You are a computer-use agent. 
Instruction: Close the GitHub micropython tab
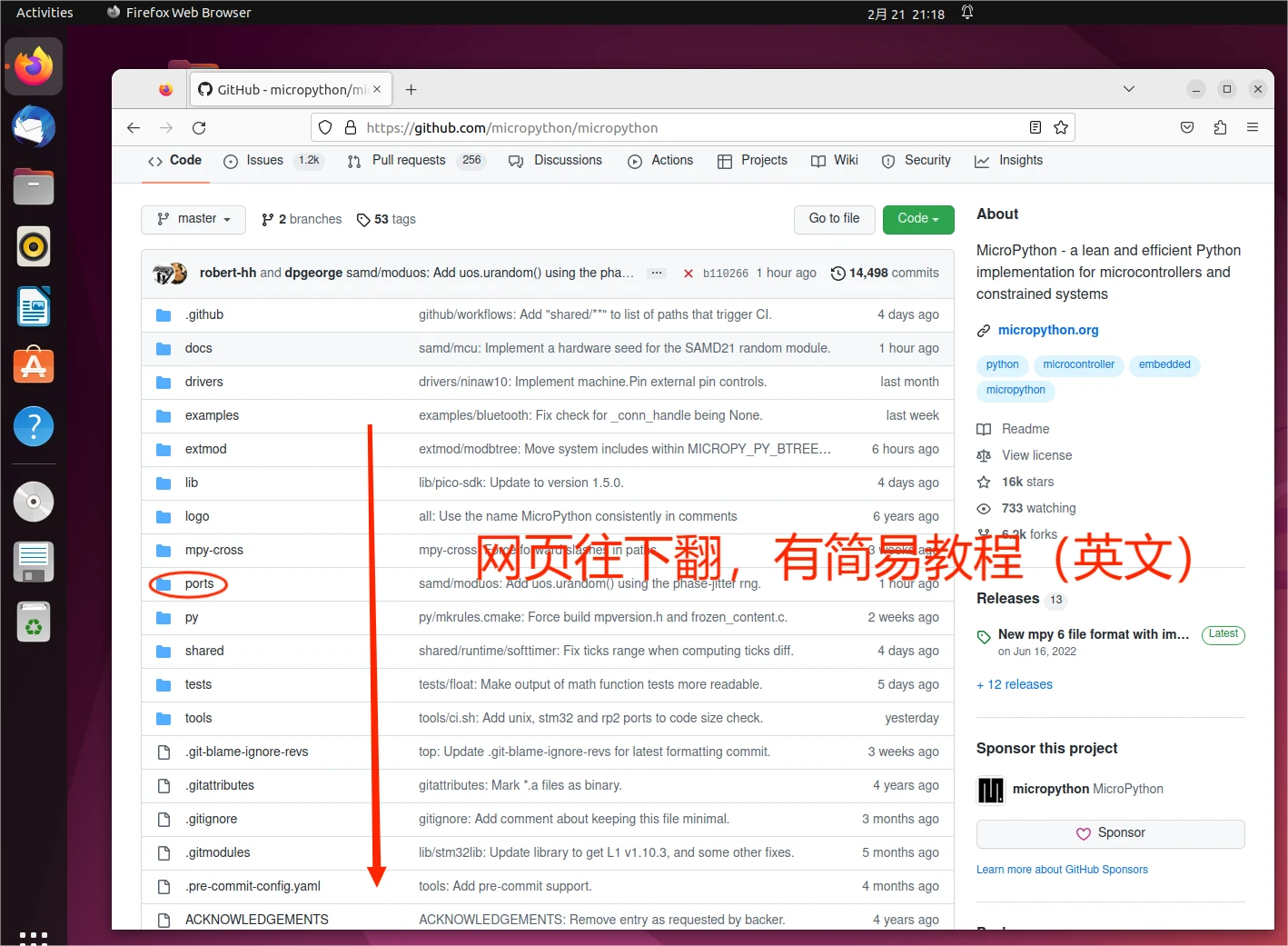[x=377, y=89]
